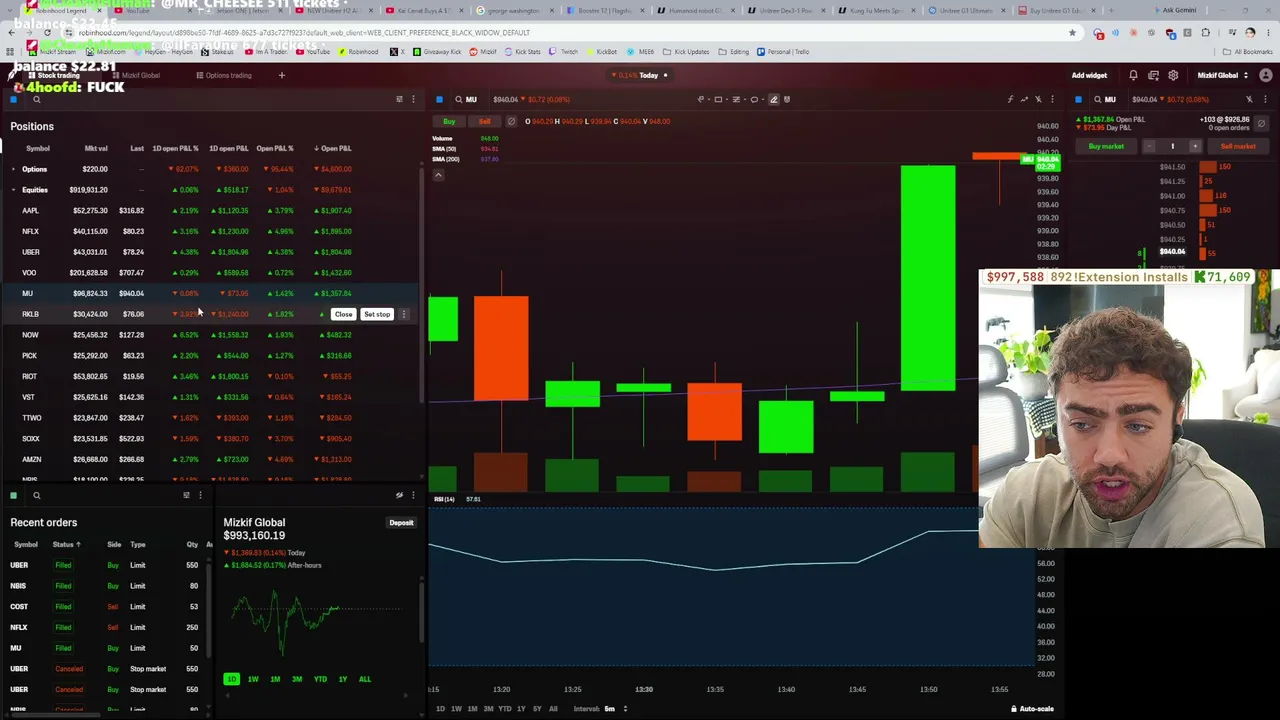Select the magnet snap tool on chart toolbar
The height and width of the screenshot is (720, 1280).
(787, 99)
